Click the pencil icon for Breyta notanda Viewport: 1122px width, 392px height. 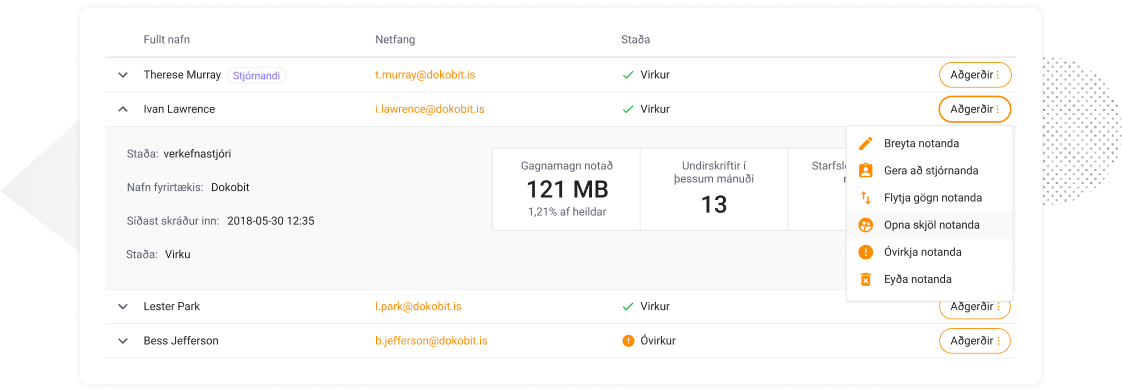(x=865, y=143)
